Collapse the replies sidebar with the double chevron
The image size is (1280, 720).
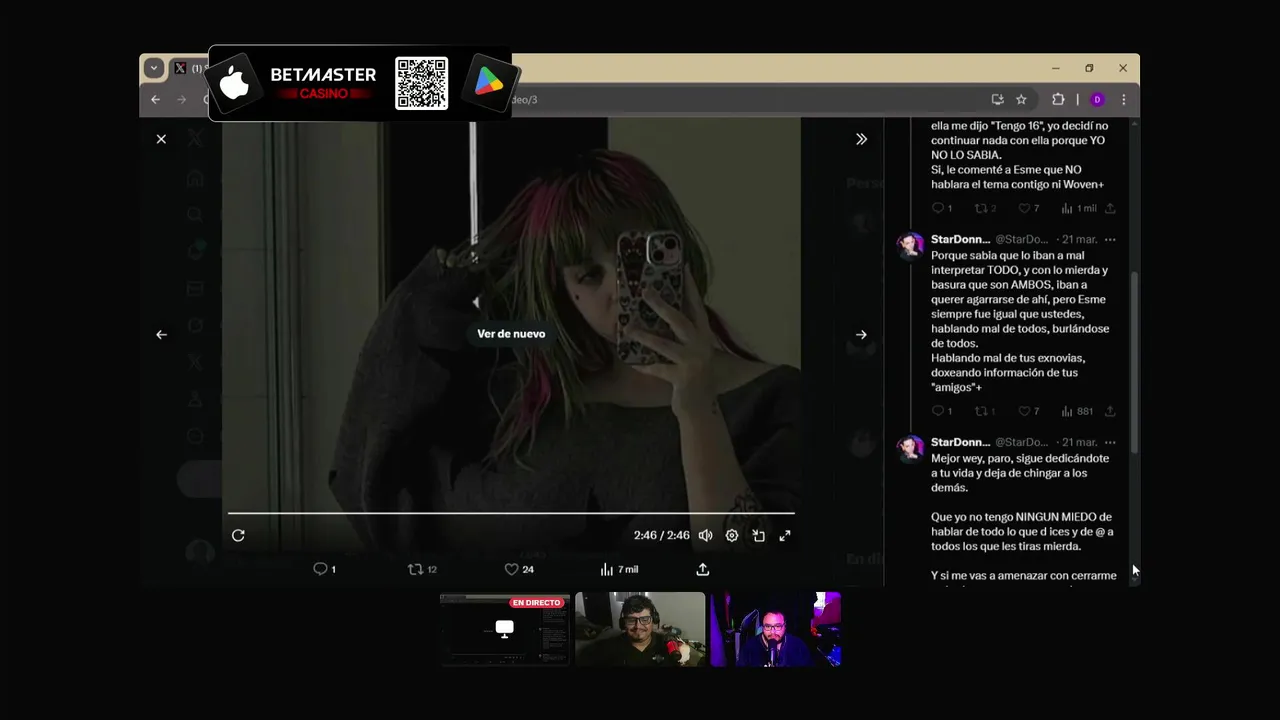tap(861, 139)
